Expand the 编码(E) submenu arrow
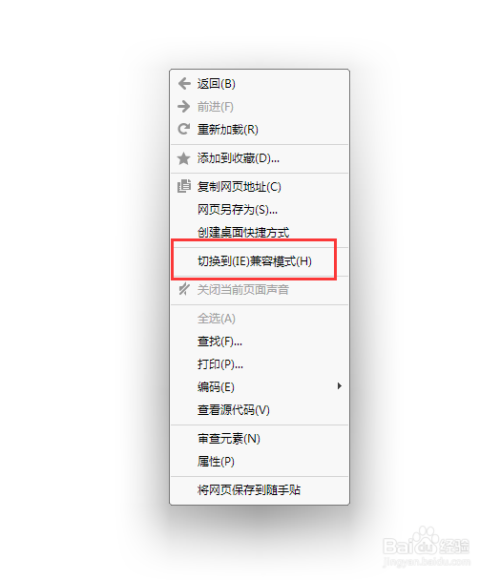 [339, 386]
